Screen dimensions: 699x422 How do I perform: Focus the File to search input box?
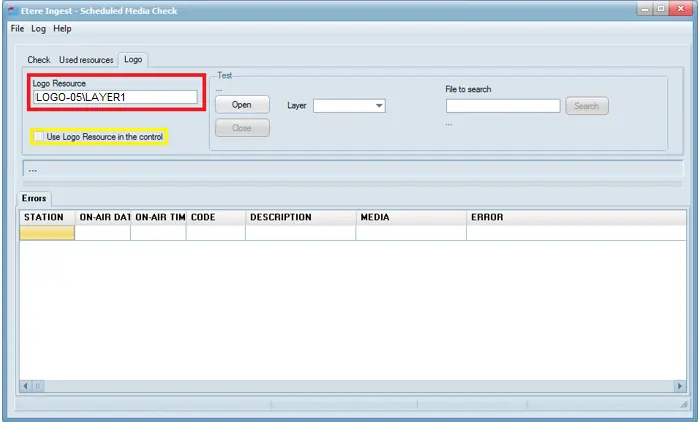[502, 106]
